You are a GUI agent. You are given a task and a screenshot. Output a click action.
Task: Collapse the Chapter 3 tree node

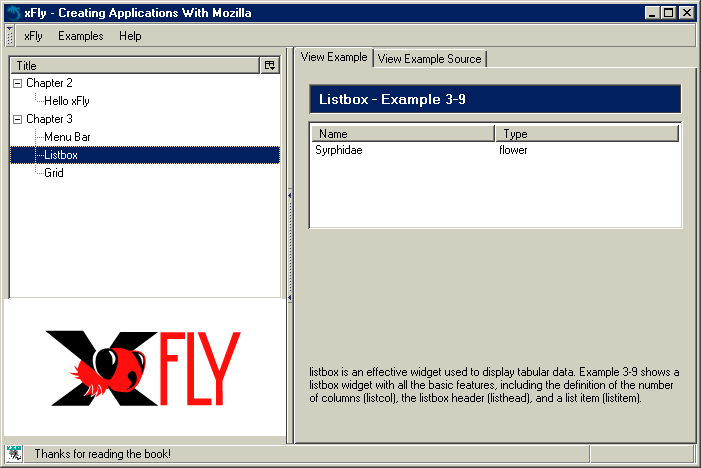pos(17,119)
